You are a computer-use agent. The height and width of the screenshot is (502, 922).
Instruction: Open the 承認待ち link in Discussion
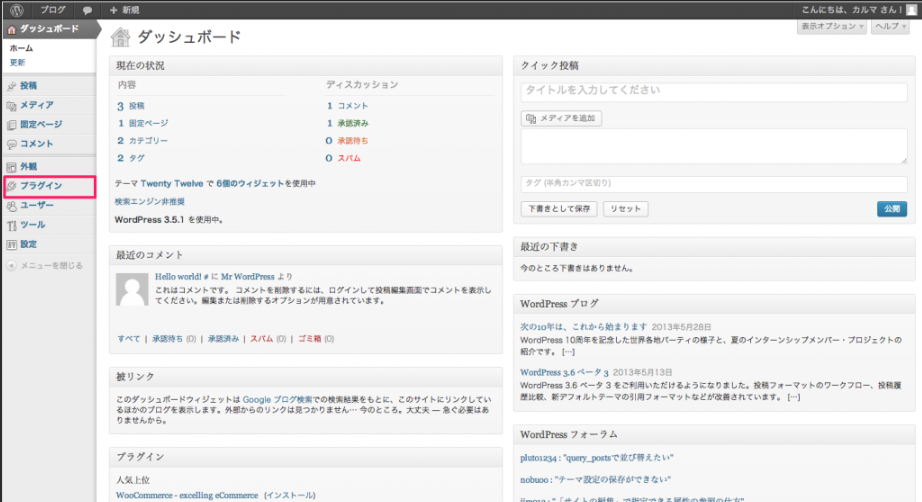point(353,141)
